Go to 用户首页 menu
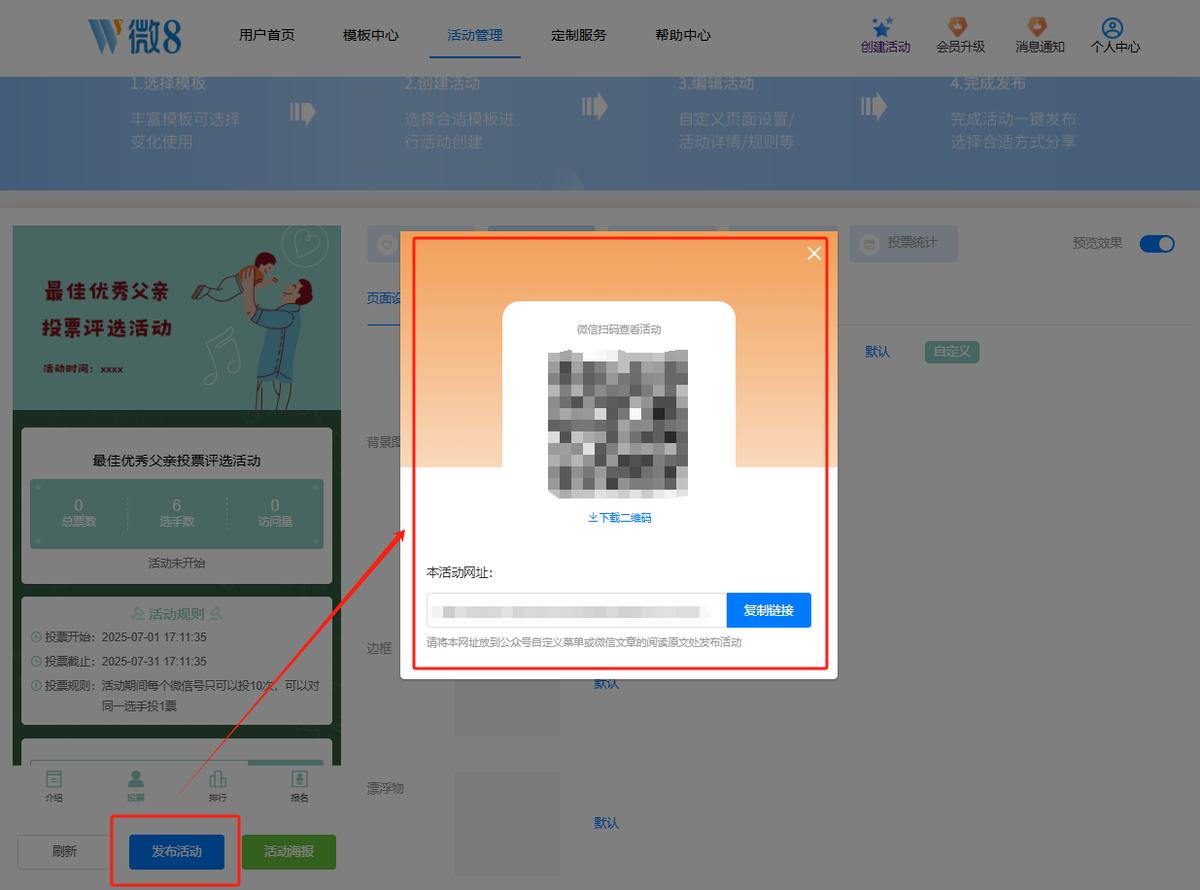Screen dimensions: 1200x890 pos(267,35)
